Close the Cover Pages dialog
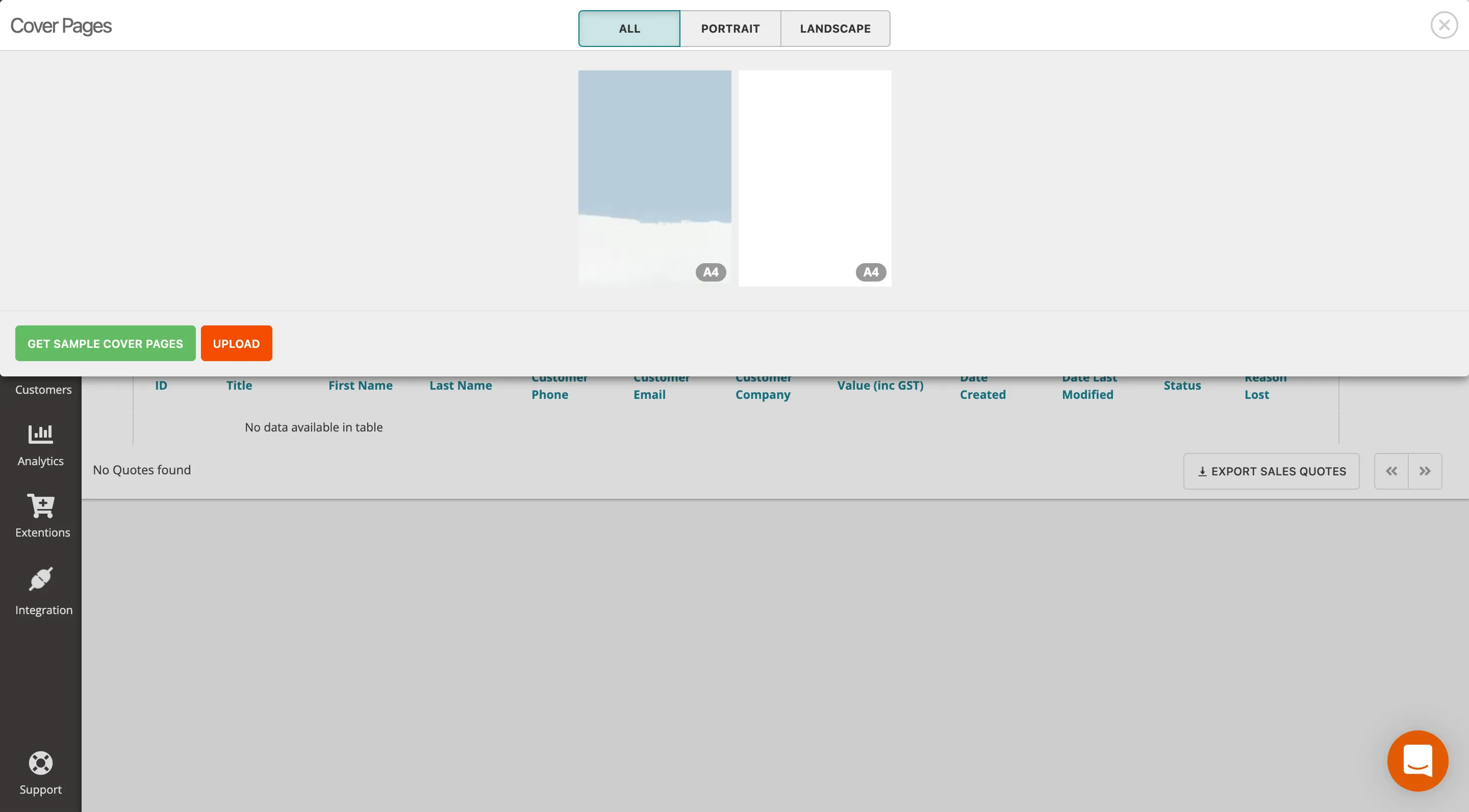This screenshot has height=812, width=1469. coord(1443,24)
